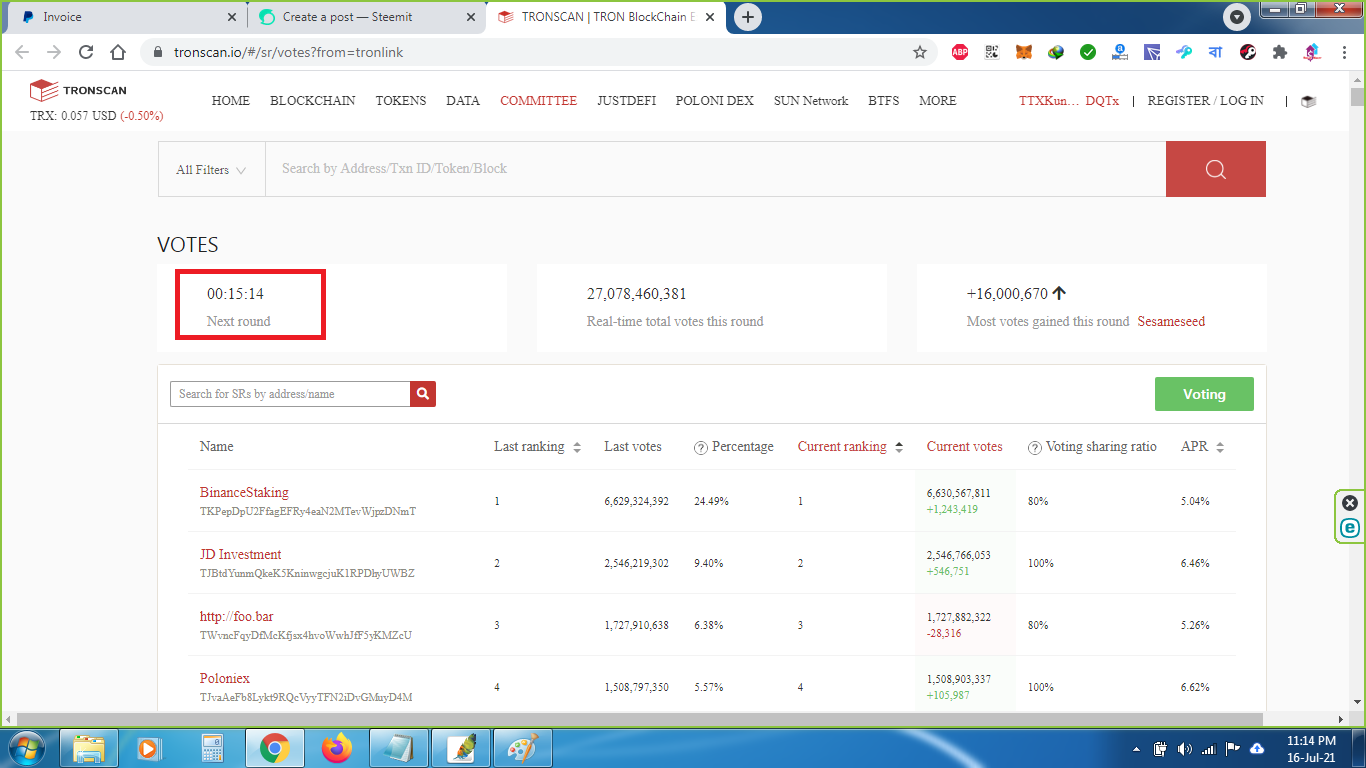The height and width of the screenshot is (768, 1366).
Task: Open the BLOCKCHAIN menu
Action: (313, 101)
